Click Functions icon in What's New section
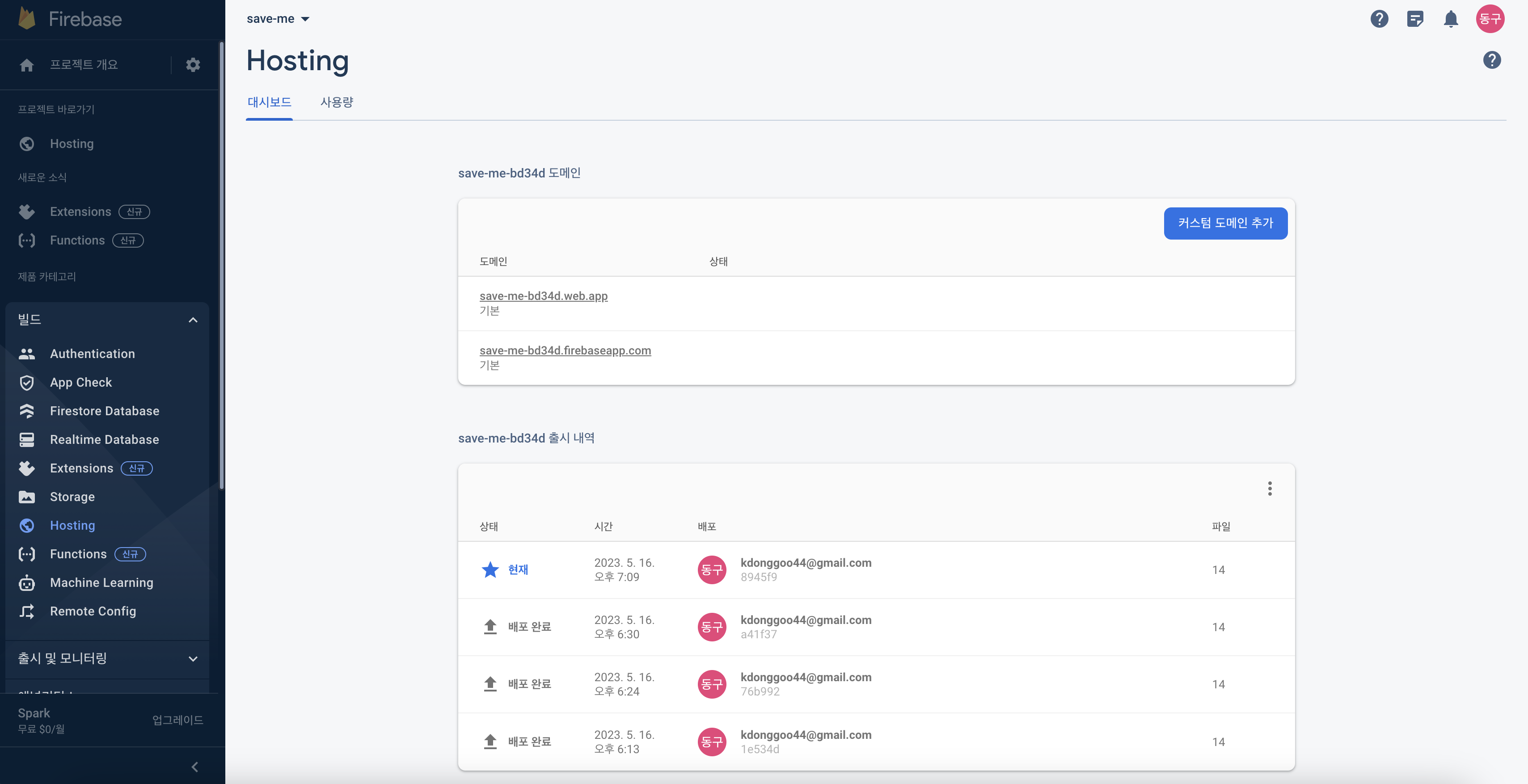 pyautogui.click(x=27, y=240)
